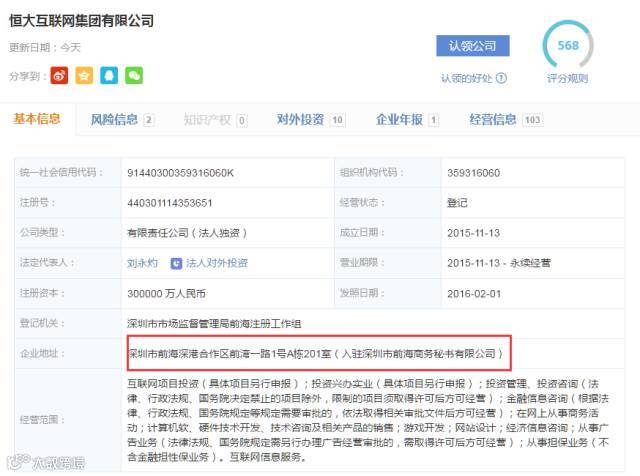Open legal representative 刘永灼 link
The image size is (640, 476).
(142, 263)
